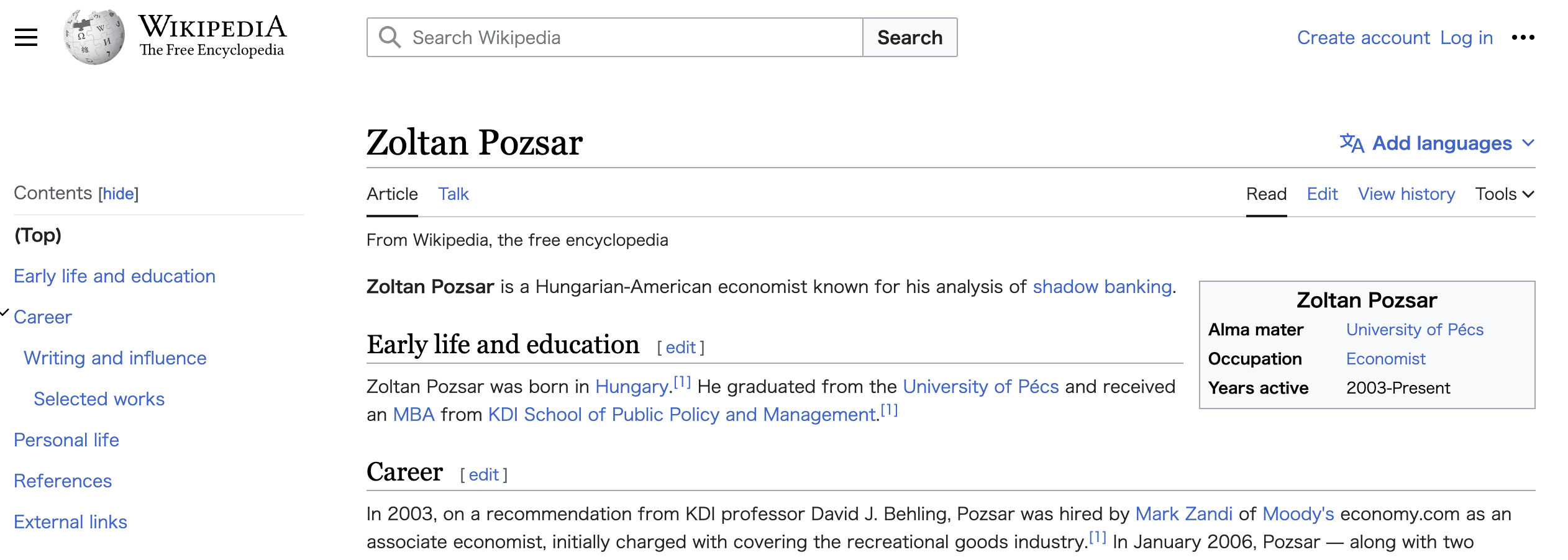
Task: Click the translate languages icon
Action: coord(1351,143)
